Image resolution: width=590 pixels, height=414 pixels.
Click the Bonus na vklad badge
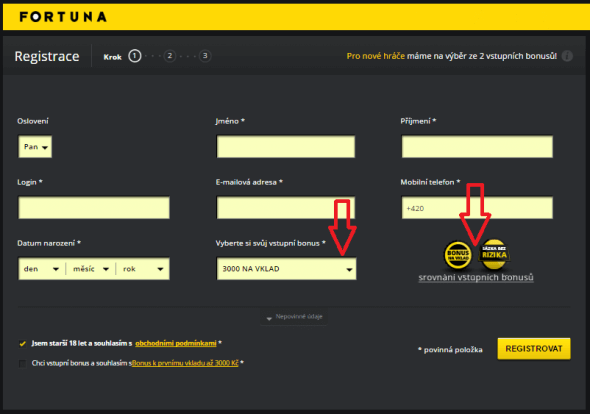click(458, 255)
